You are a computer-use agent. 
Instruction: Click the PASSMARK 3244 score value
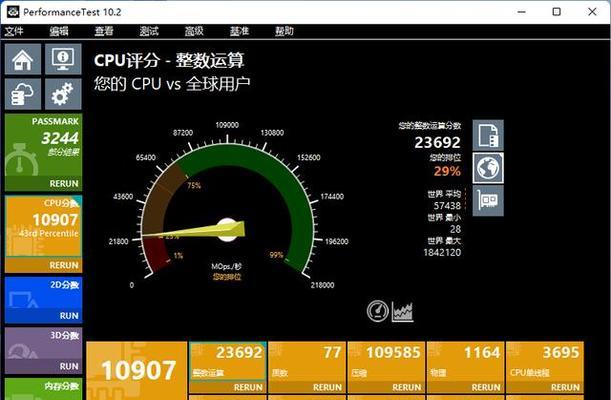60,138
